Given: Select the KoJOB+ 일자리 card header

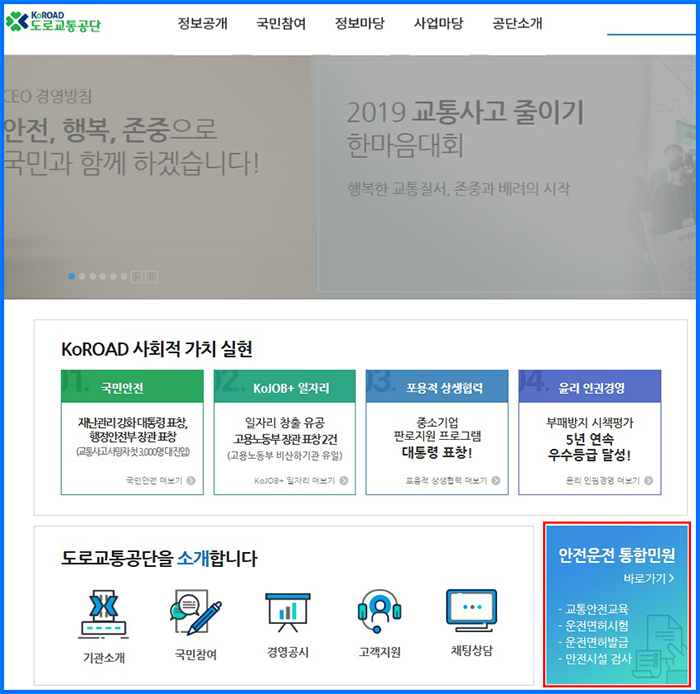Looking at the screenshot, I should pos(285,386).
